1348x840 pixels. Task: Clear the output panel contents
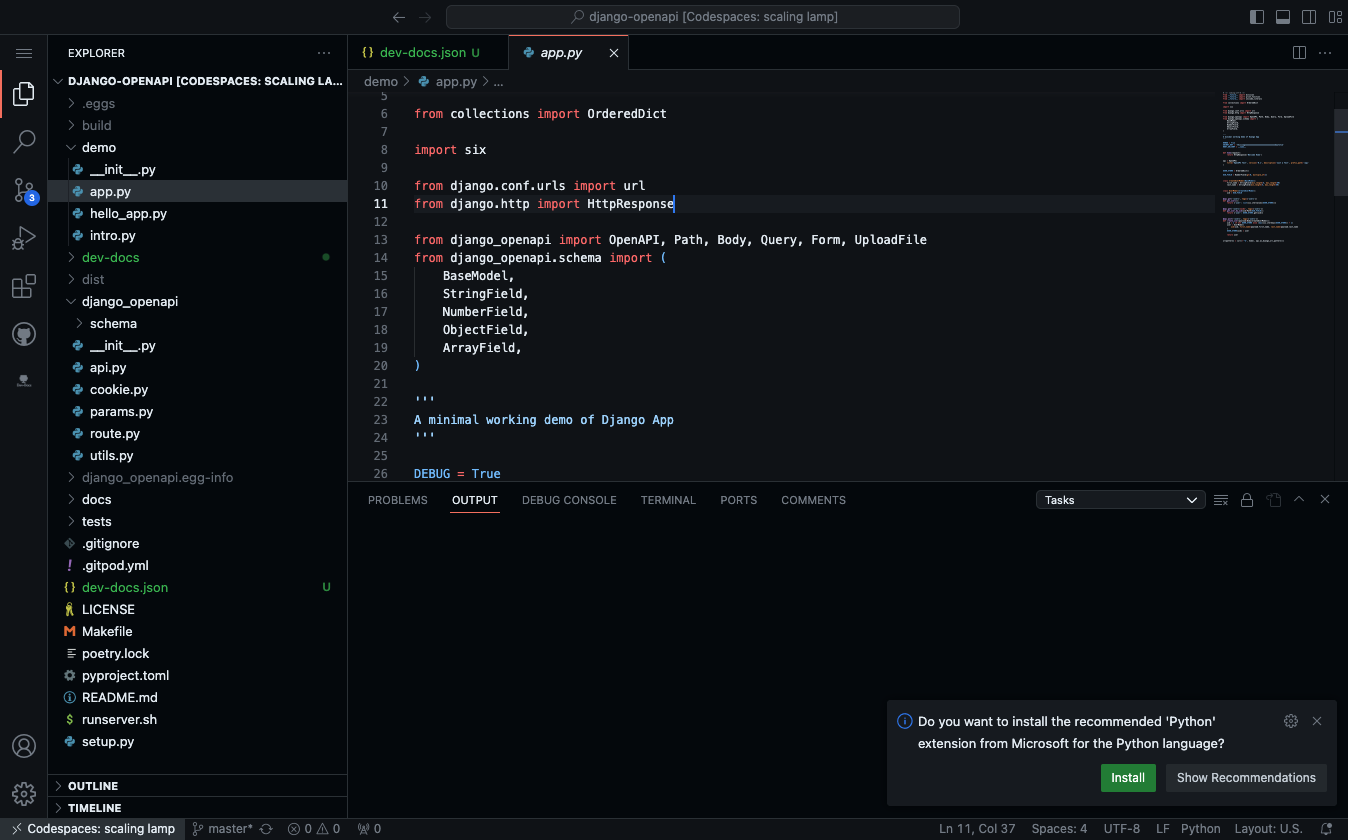coord(1221,500)
